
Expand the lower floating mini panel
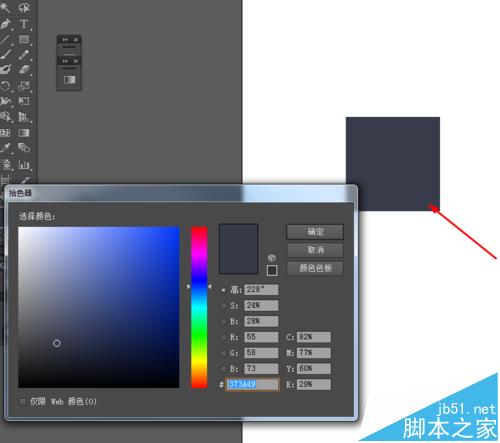point(65,61)
